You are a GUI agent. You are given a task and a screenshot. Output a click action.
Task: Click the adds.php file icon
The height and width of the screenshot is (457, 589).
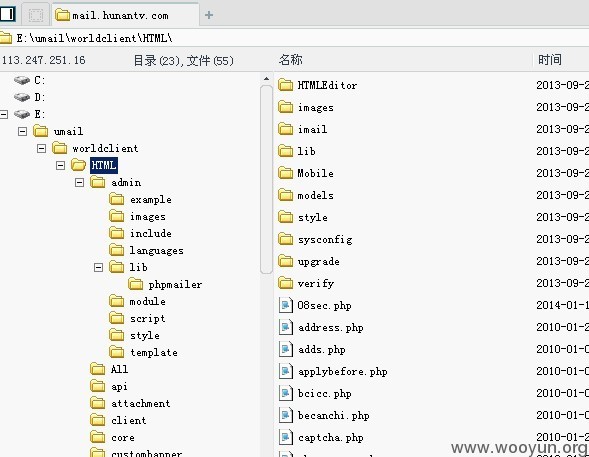click(x=285, y=349)
